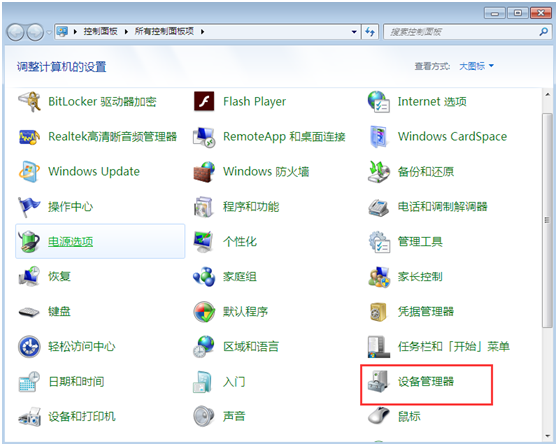This screenshot has width=558, height=446.
Task: Open the 家庭组 spheres icon
Action: pyautogui.click(x=204, y=277)
